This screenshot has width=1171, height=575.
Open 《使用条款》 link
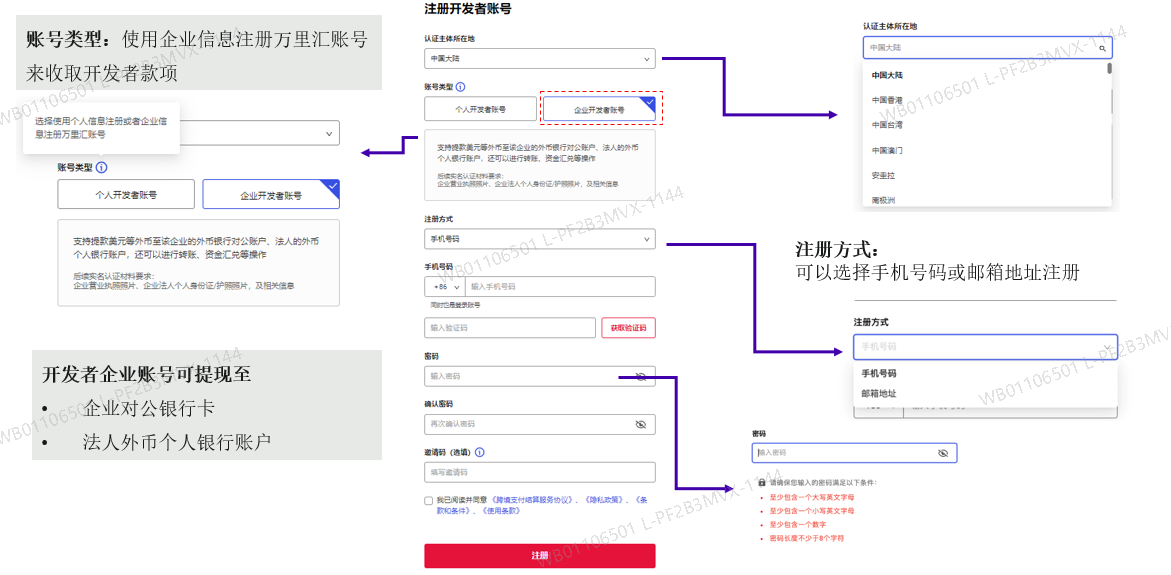tap(501, 511)
